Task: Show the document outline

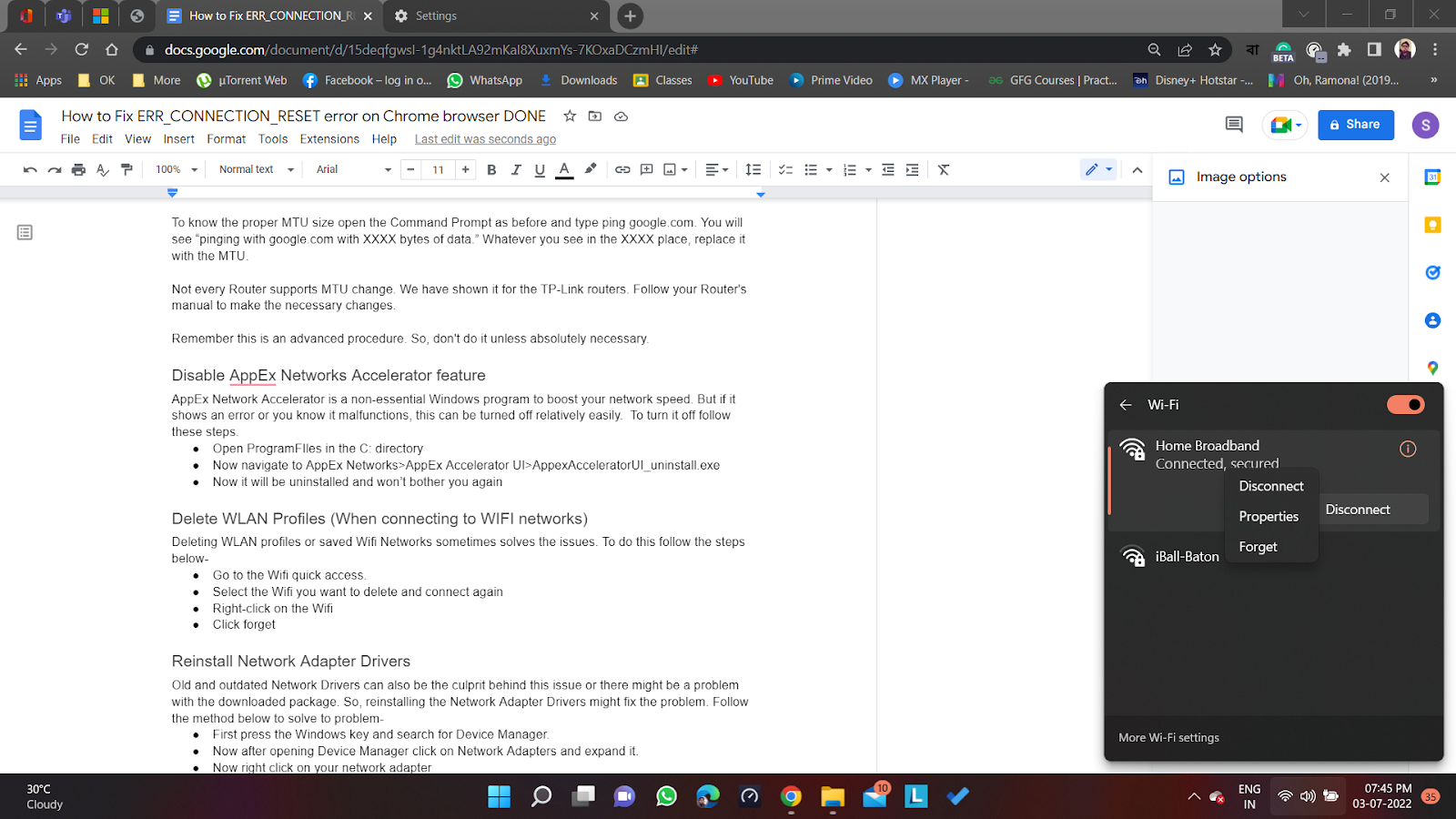Action: 25,233
